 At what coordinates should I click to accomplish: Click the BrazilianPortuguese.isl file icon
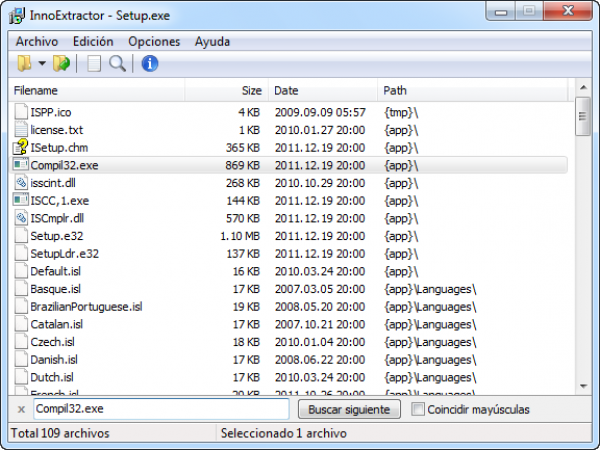[x=21, y=306]
